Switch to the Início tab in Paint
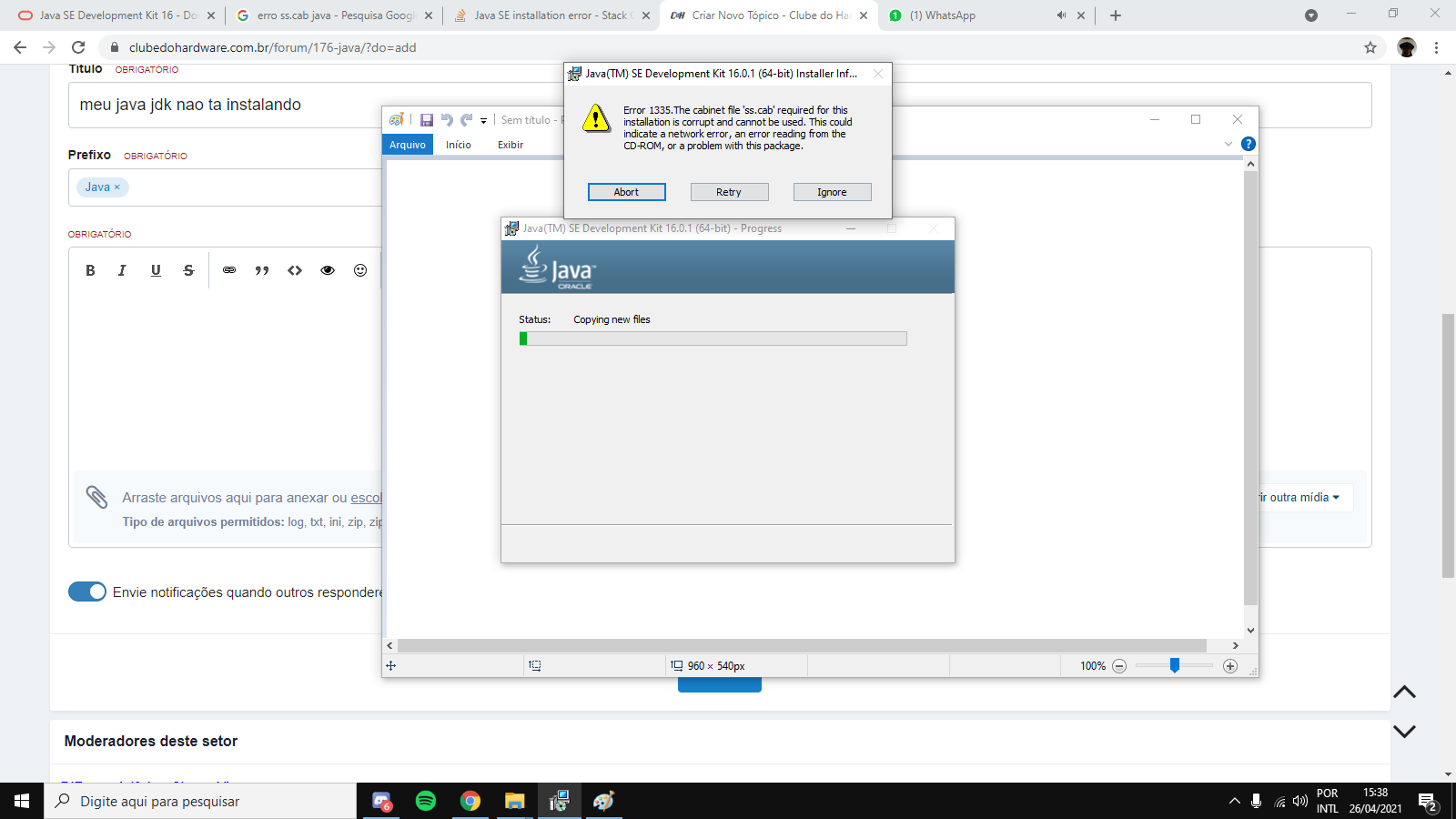This screenshot has width=1456, height=819. (459, 145)
